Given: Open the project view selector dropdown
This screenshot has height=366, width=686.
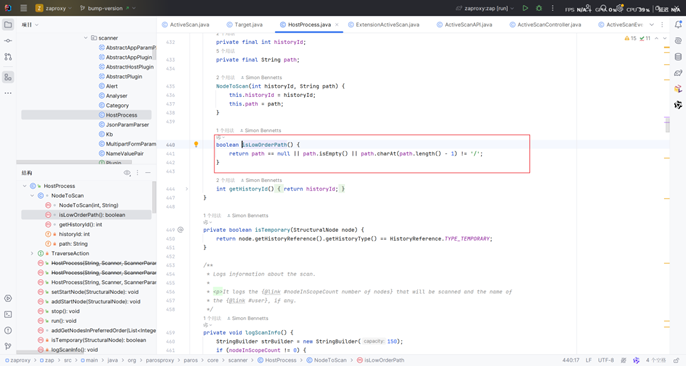Looking at the screenshot, I should pos(30,25).
